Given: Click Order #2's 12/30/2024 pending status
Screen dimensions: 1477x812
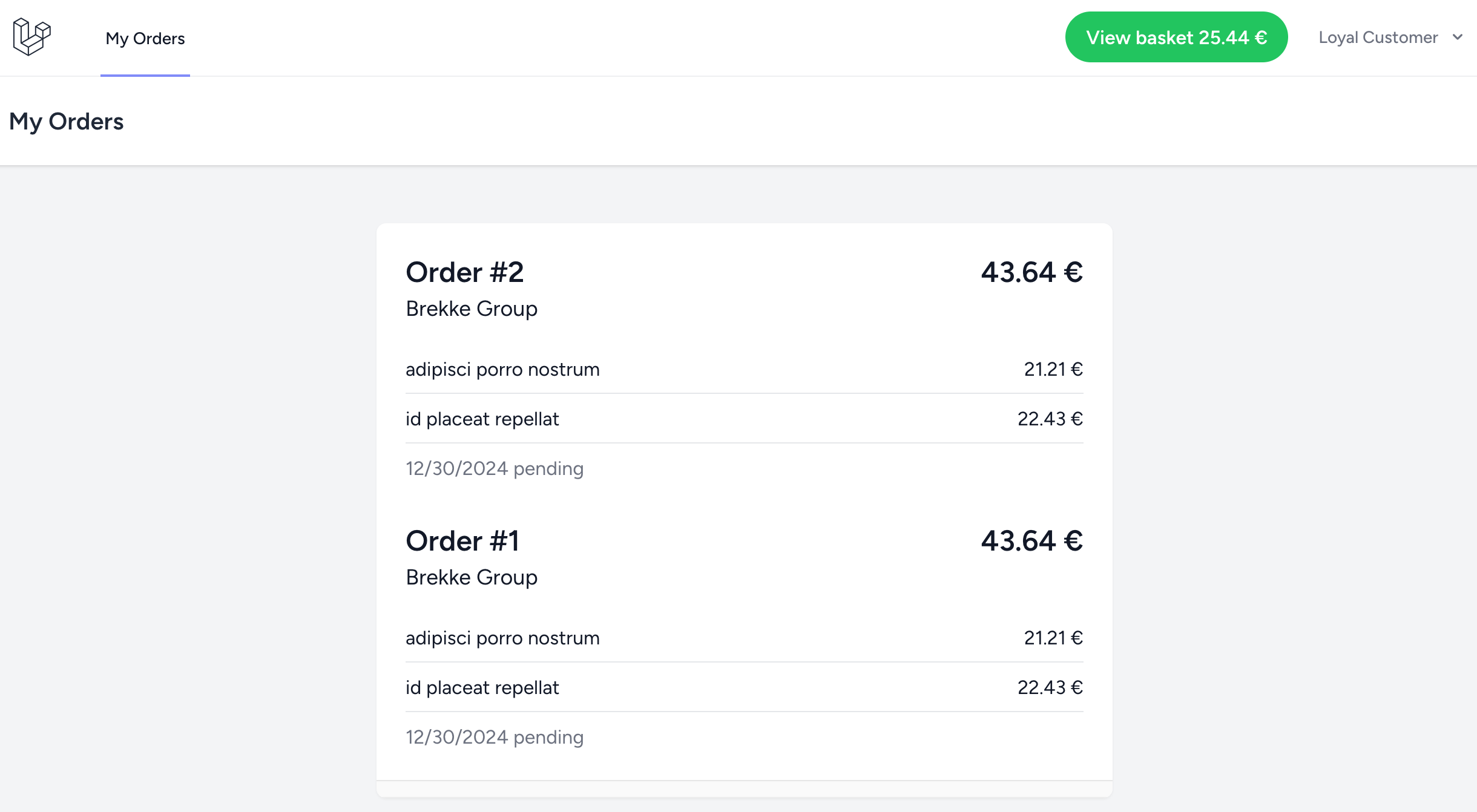Looking at the screenshot, I should (x=495, y=468).
